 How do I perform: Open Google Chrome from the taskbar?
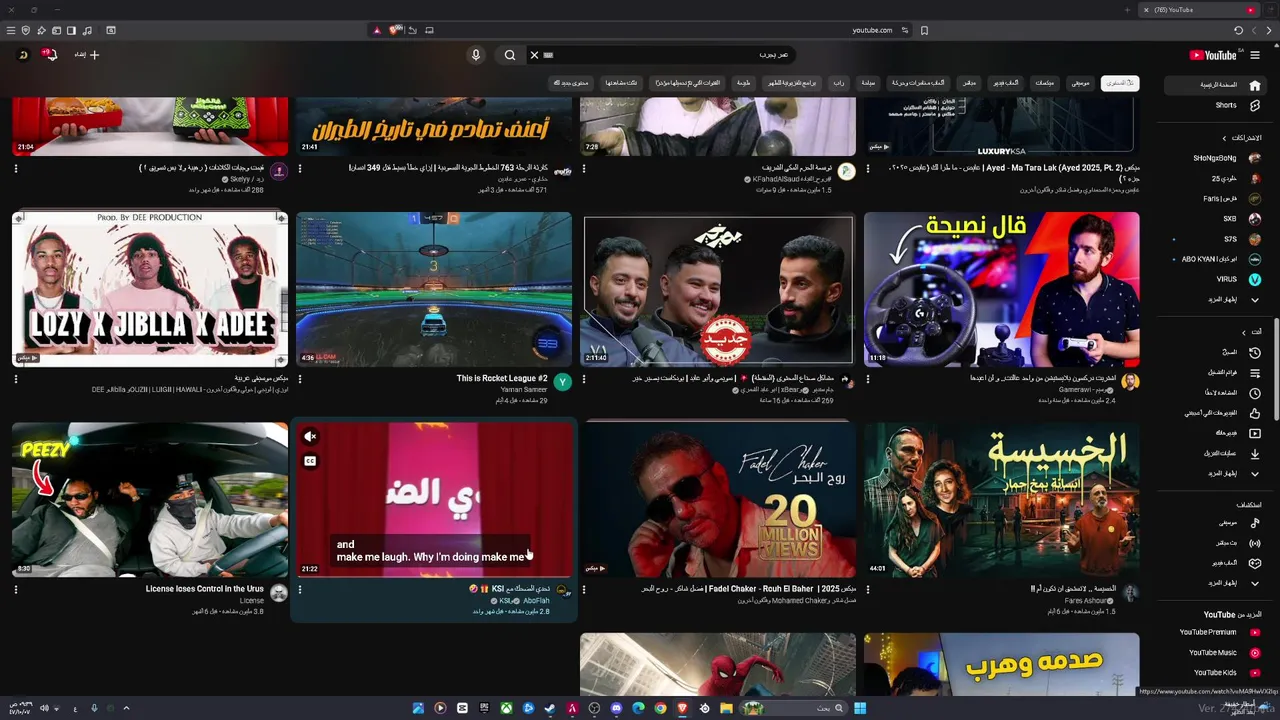[x=660, y=708]
